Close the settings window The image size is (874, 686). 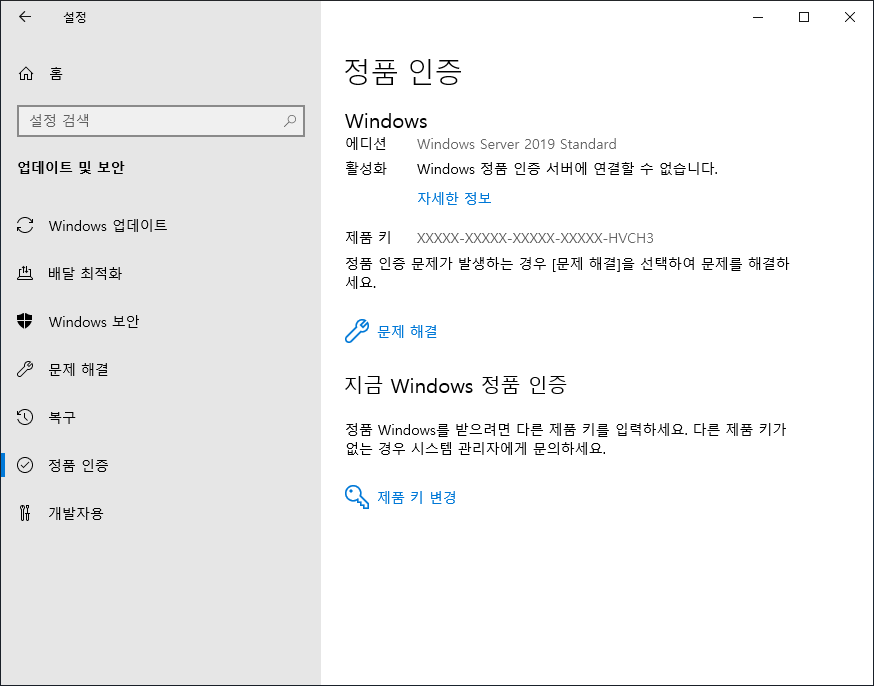[849, 17]
